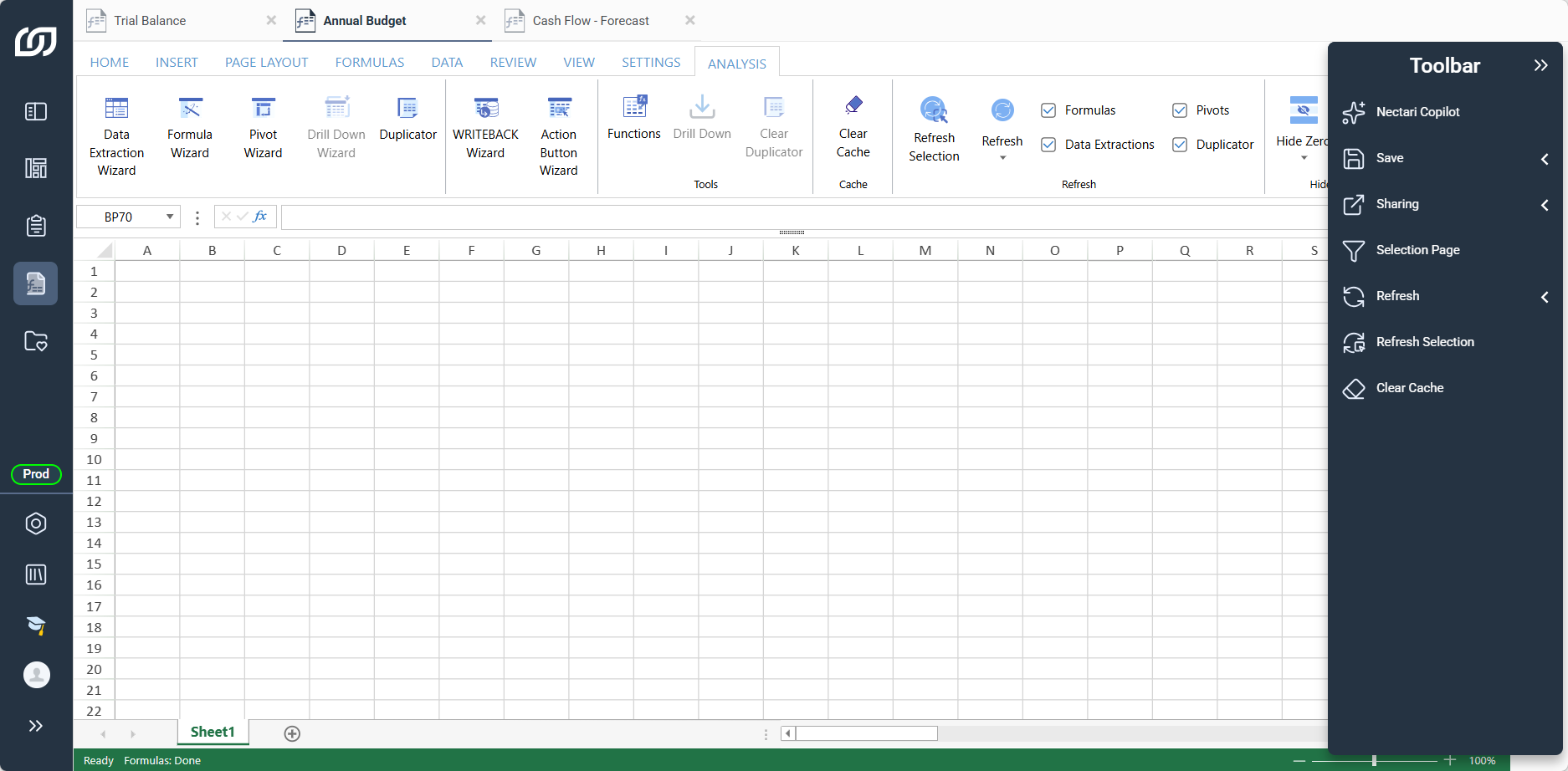Expand the ribbon Refresh dropdown arrow

pos(1002,157)
